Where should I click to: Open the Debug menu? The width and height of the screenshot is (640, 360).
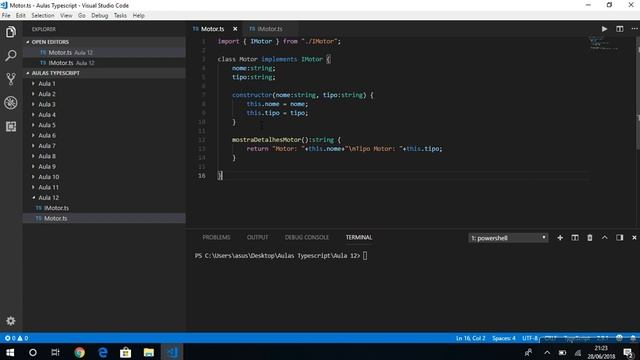100,16
